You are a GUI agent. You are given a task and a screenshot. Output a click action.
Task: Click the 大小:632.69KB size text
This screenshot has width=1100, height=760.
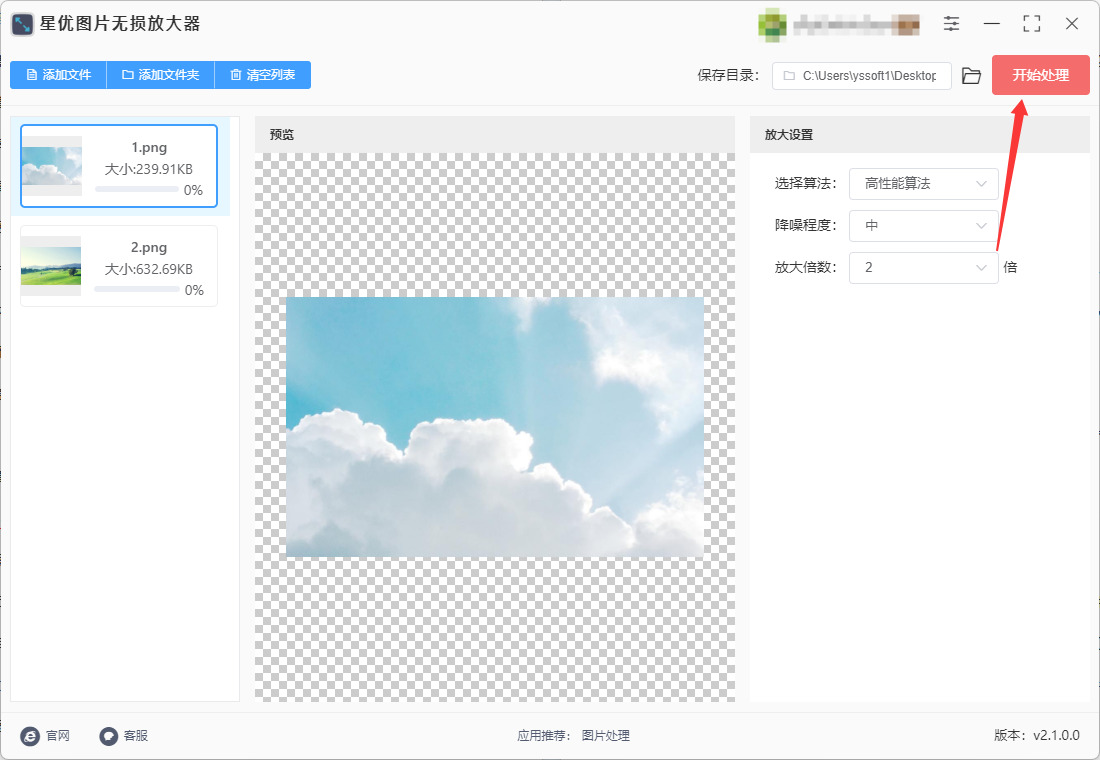[x=149, y=269]
